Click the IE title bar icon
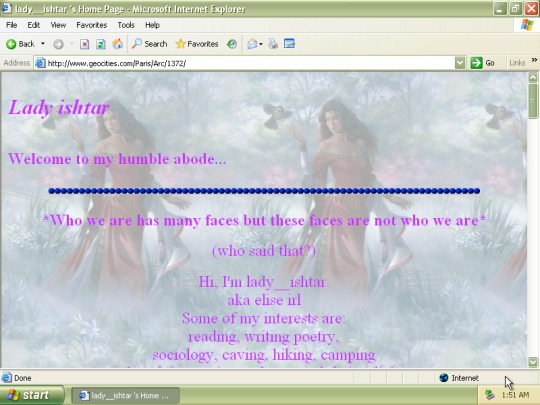 pos(7,8)
